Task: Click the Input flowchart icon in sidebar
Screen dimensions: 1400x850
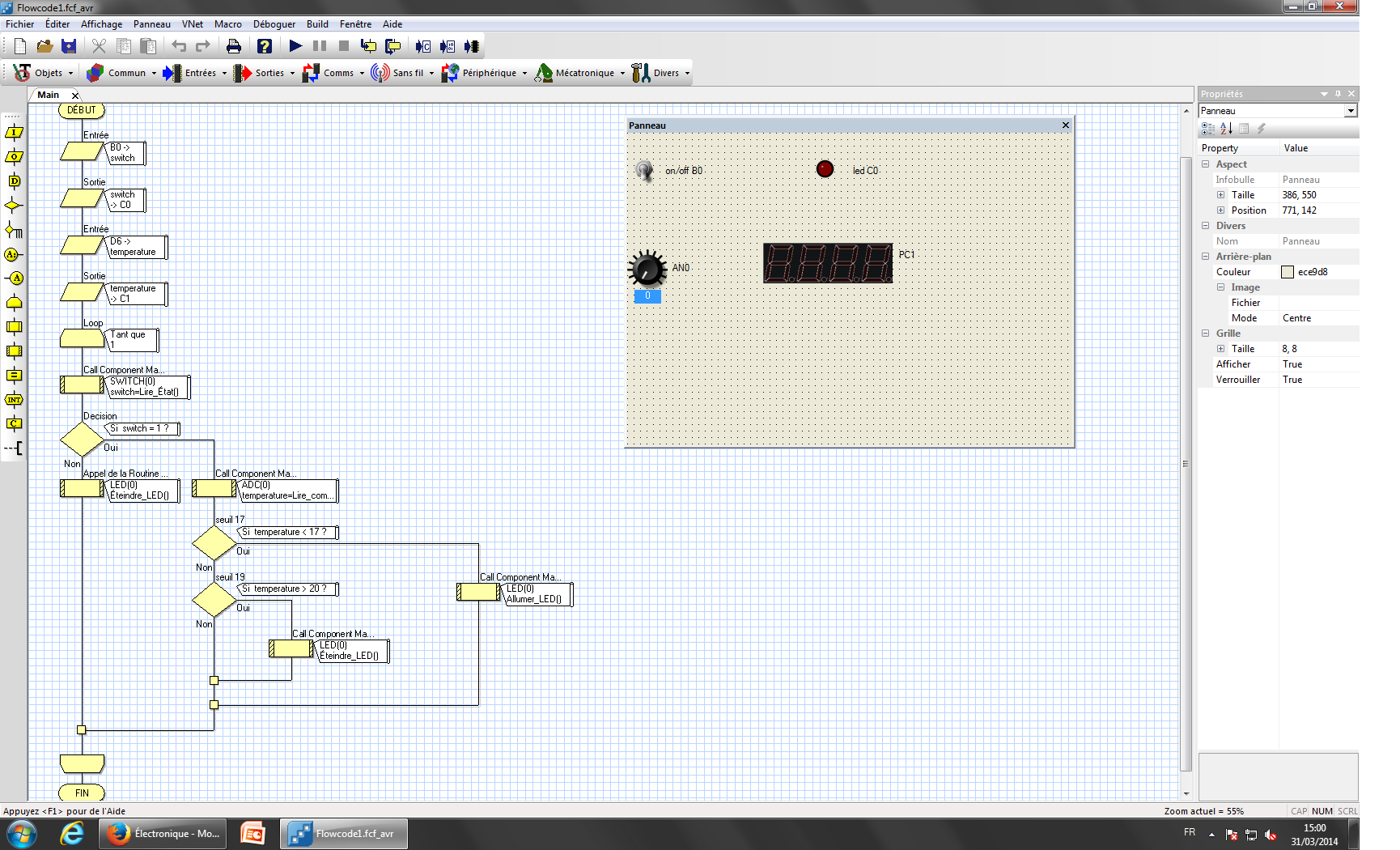Action: click(14, 133)
